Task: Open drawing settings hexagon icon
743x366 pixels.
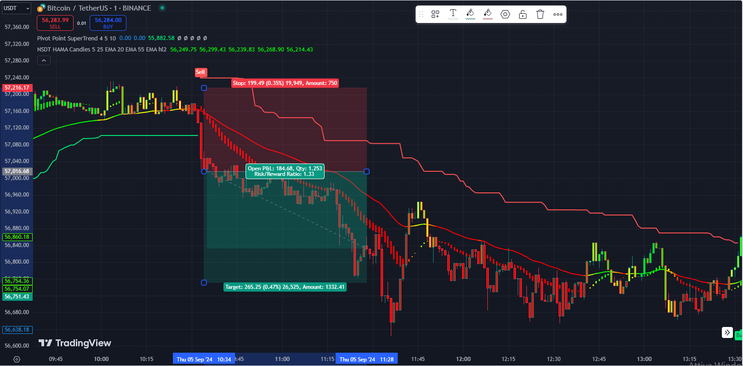Action: click(505, 14)
